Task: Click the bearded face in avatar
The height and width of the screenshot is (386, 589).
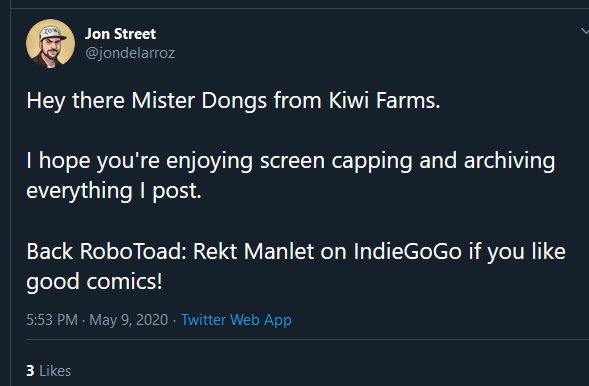Action: pos(50,50)
